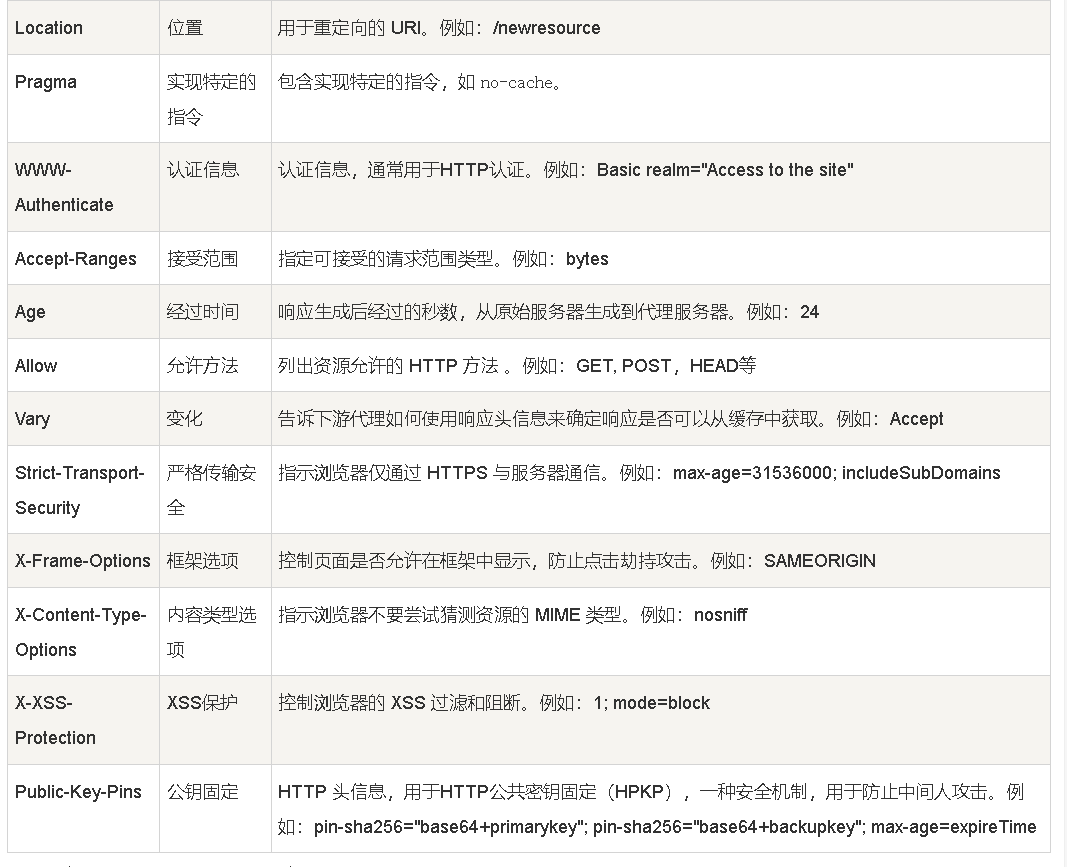1067x867 pixels.
Task: Click the description ending with 24
Action: coord(548,312)
